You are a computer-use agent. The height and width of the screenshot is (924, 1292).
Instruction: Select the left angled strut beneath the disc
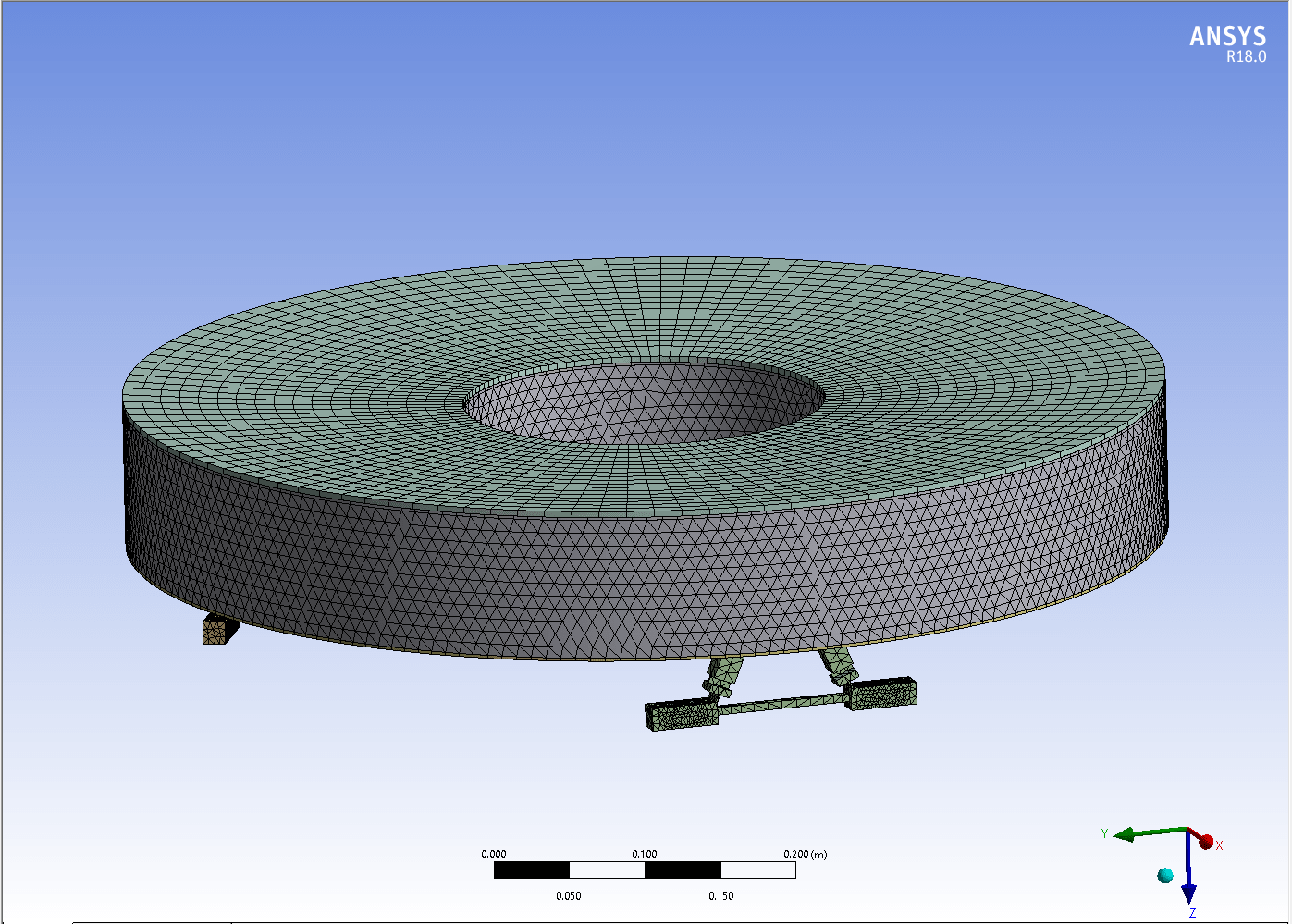point(721,676)
